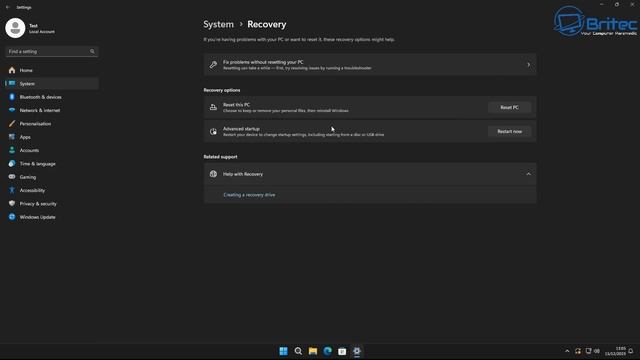Show hidden system tray icons
The image size is (640, 360).
coord(567,351)
